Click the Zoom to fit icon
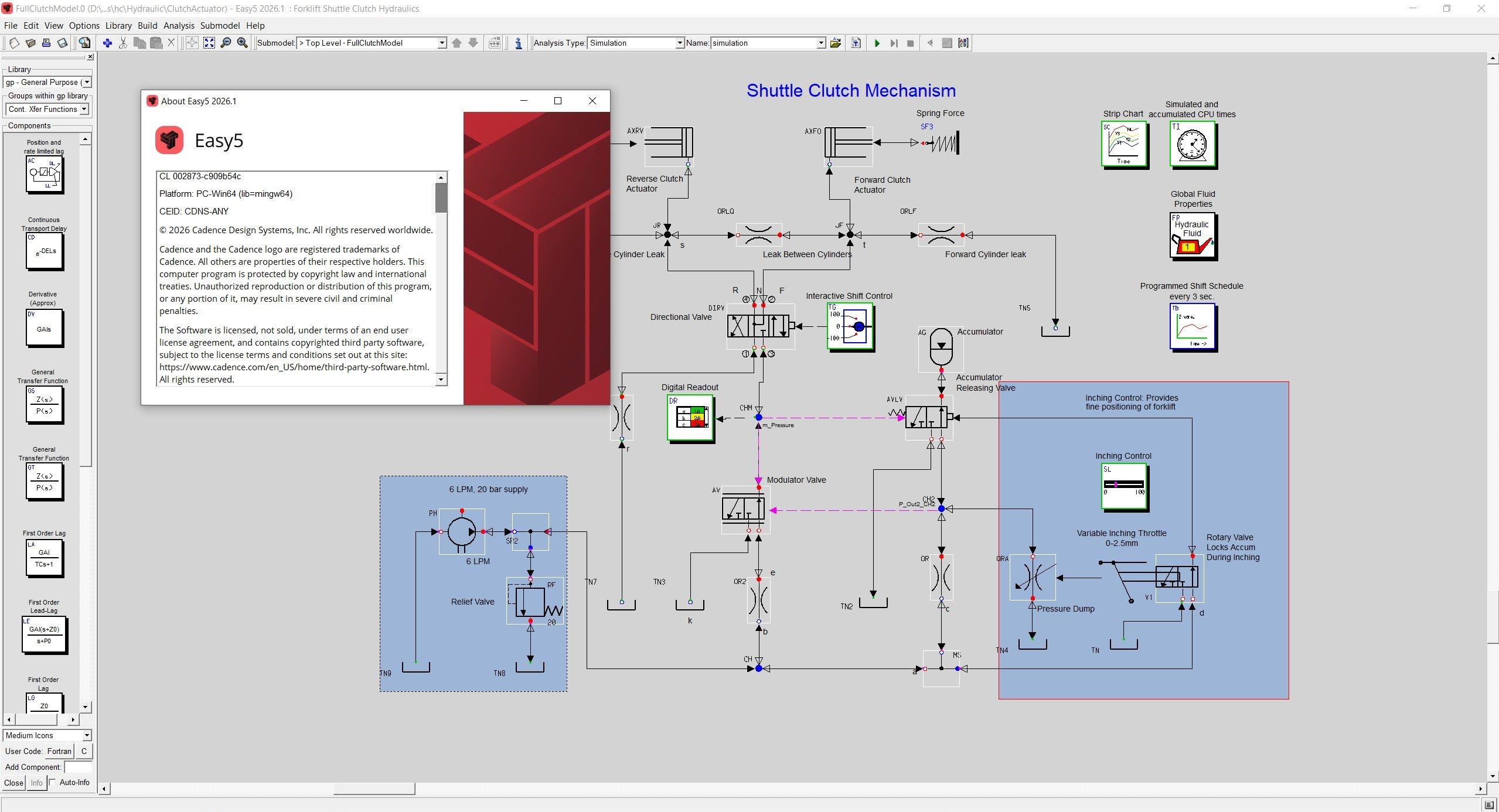This screenshot has height=812, width=1499. point(209,43)
